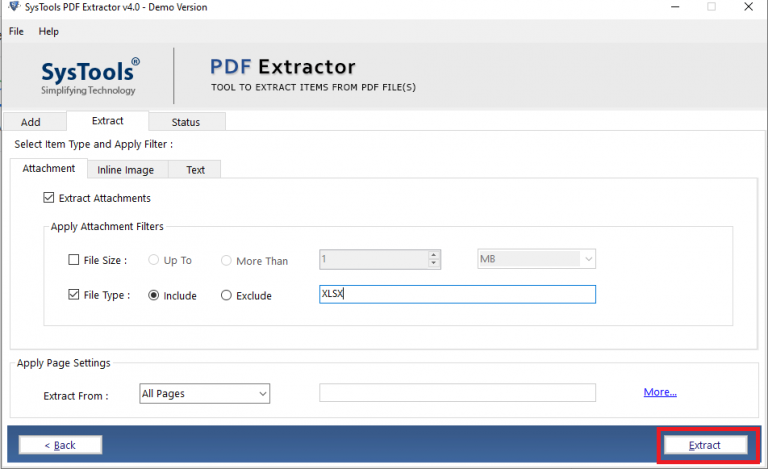Select the More Than radio button
Viewport: 768px width, 469px height.
click(226, 260)
